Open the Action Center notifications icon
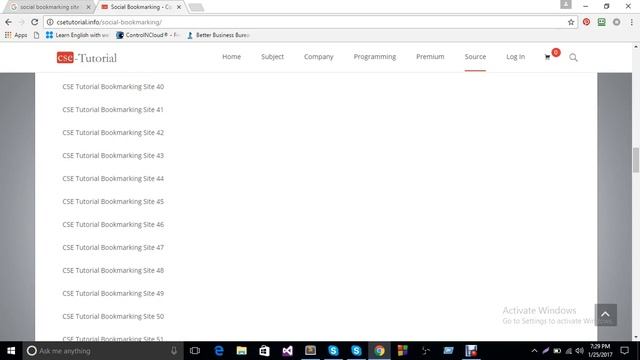Viewport: 640px width, 360px height. [x=624, y=351]
